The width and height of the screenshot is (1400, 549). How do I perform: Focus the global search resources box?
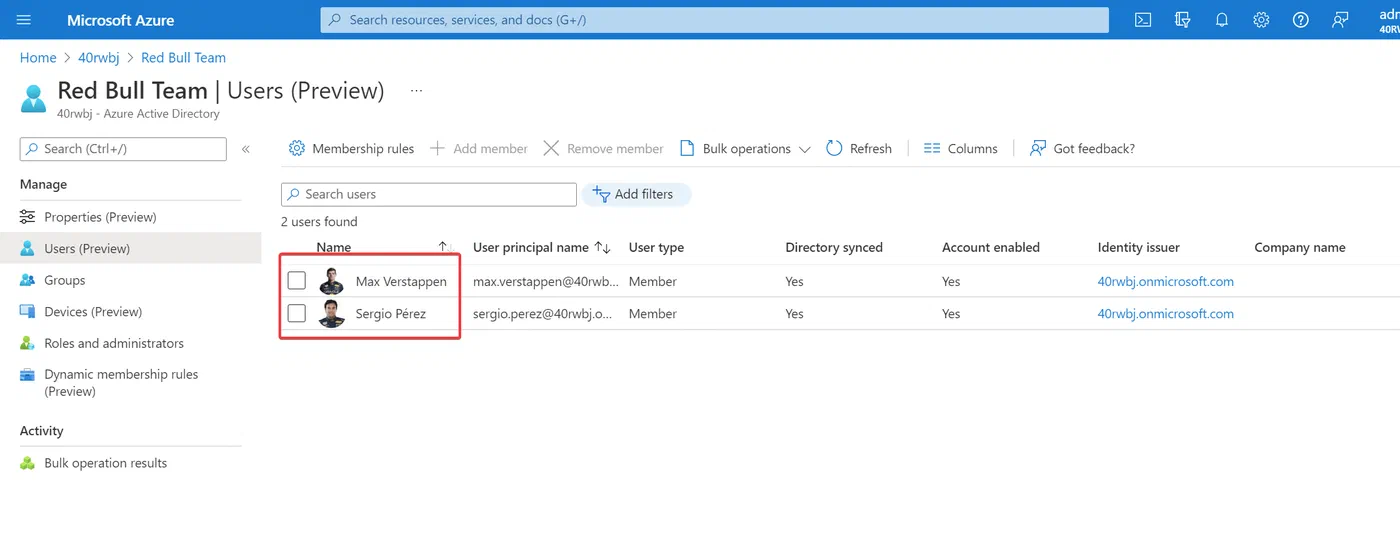tap(714, 20)
